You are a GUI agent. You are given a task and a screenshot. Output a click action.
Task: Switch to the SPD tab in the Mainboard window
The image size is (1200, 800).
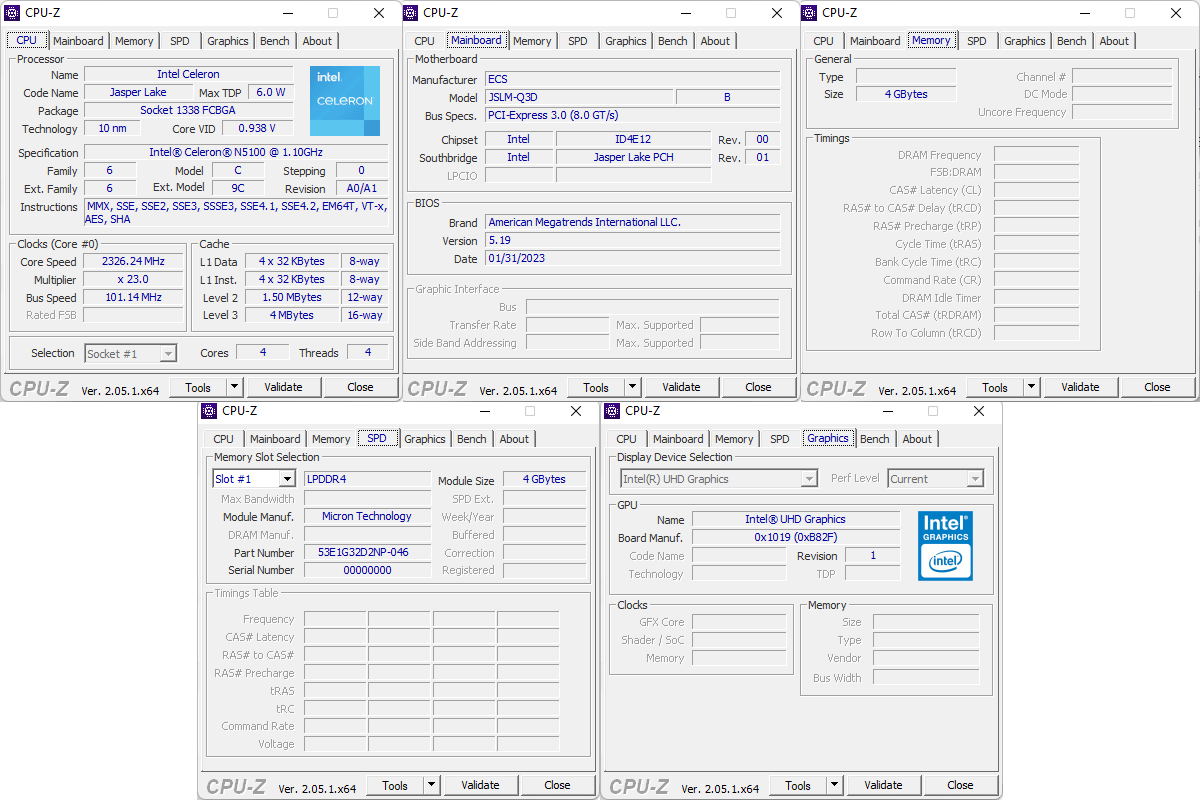578,41
